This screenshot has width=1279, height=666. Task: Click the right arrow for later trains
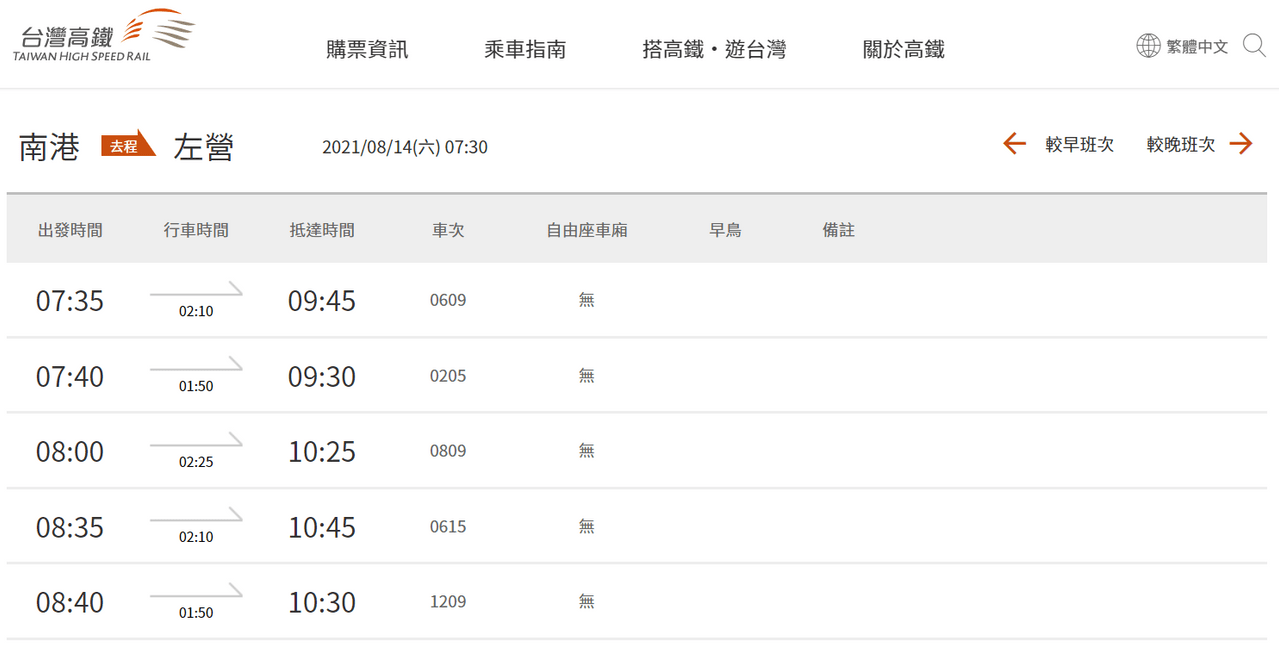(1241, 144)
